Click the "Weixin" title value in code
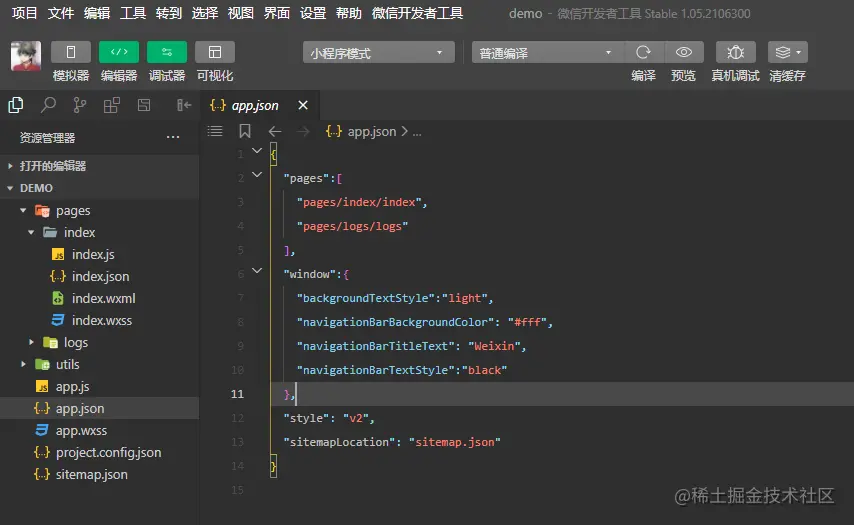Image resolution: width=854 pixels, height=525 pixels. (494, 346)
